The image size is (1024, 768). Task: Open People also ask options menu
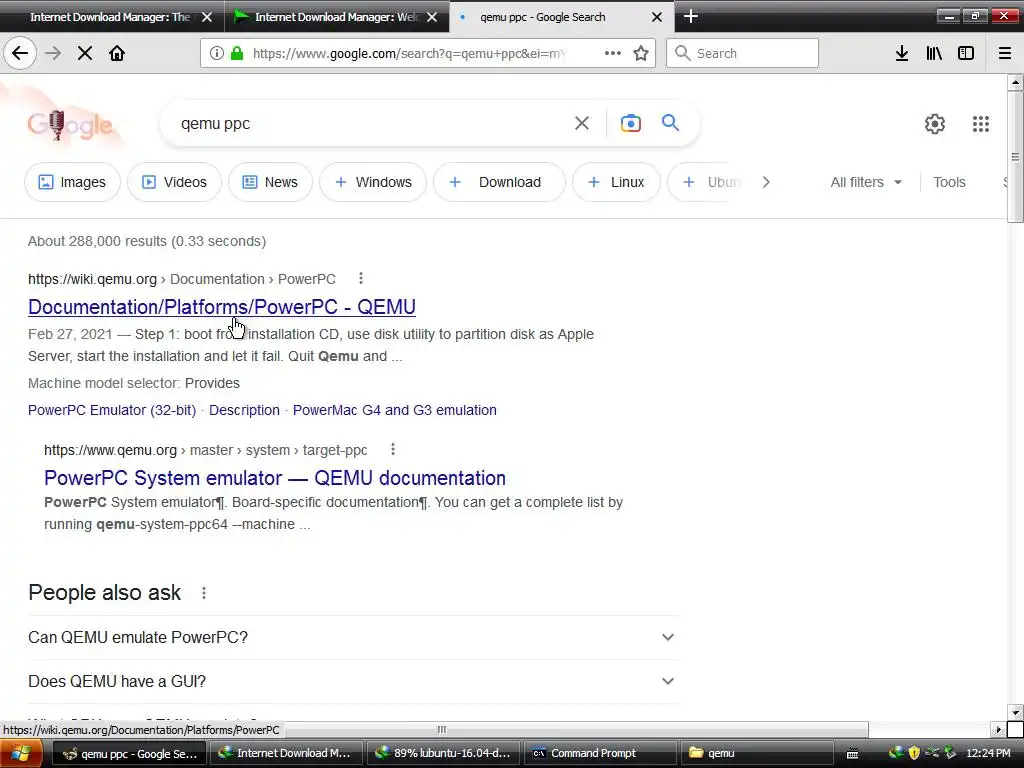tap(204, 593)
